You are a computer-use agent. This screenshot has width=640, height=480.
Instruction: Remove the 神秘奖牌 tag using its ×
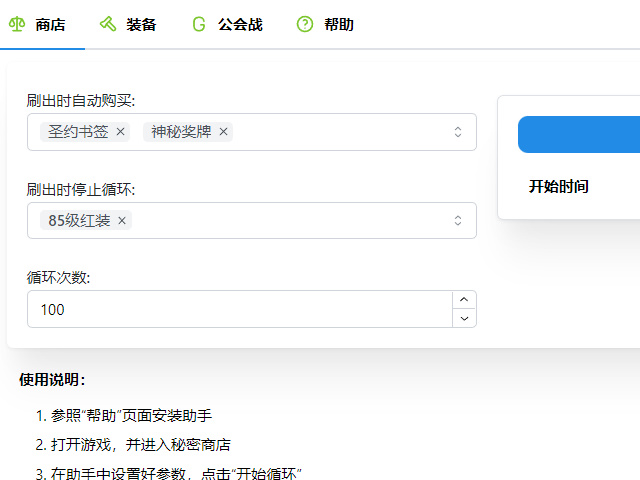(224, 132)
